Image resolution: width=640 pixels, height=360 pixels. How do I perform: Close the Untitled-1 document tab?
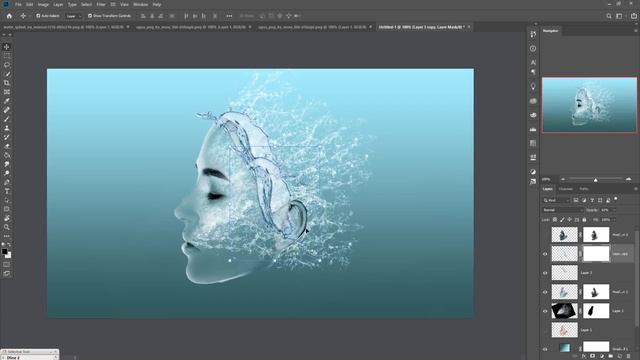[x=469, y=27]
